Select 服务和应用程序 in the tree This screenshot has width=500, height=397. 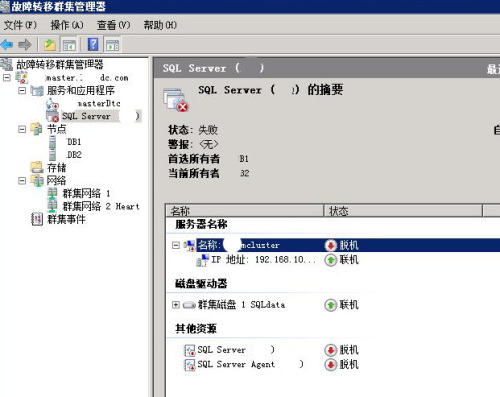(81, 90)
